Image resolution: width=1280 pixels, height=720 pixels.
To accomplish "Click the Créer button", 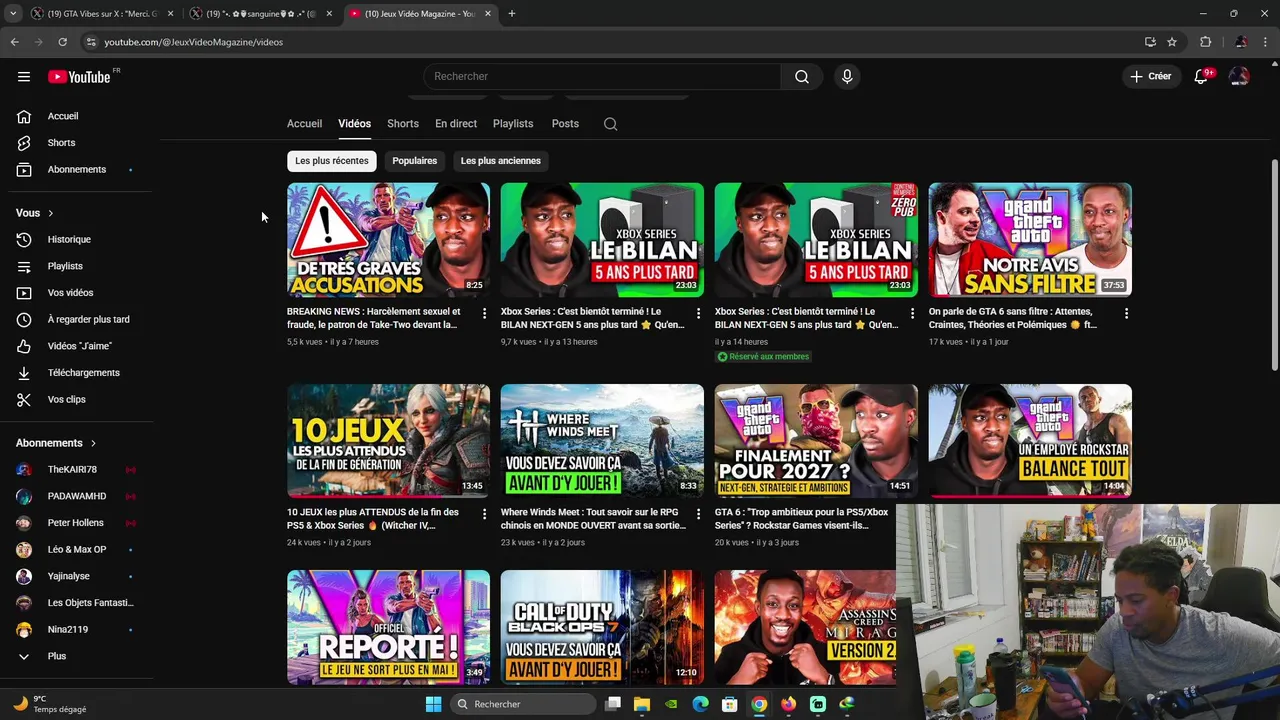I will click(1150, 77).
